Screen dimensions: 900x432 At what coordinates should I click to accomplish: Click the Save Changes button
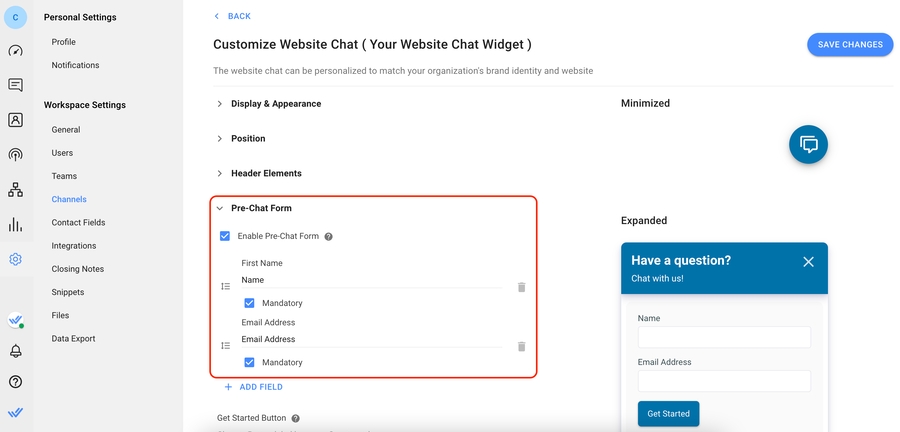point(849,44)
